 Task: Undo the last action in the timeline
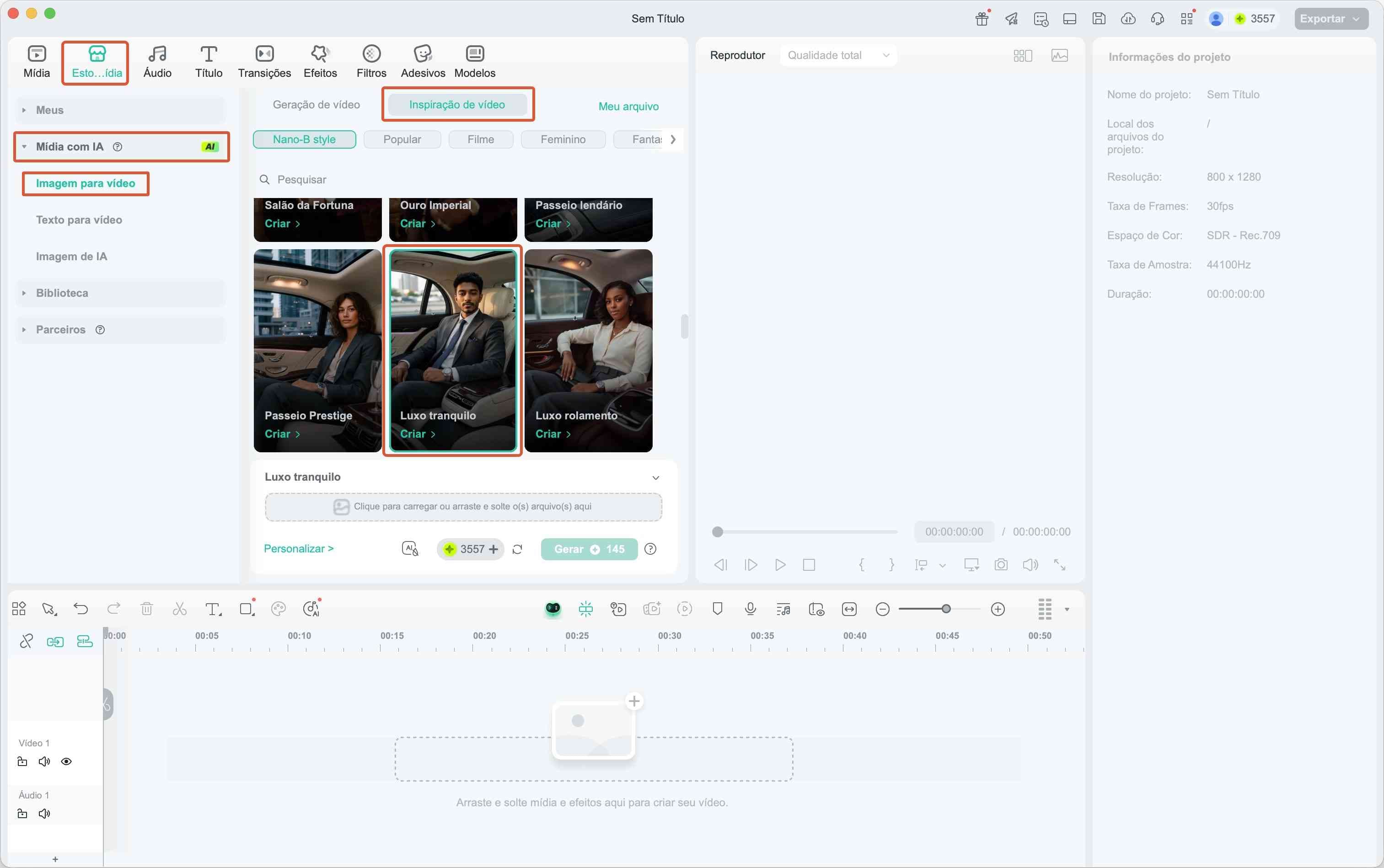tap(80, 608)
